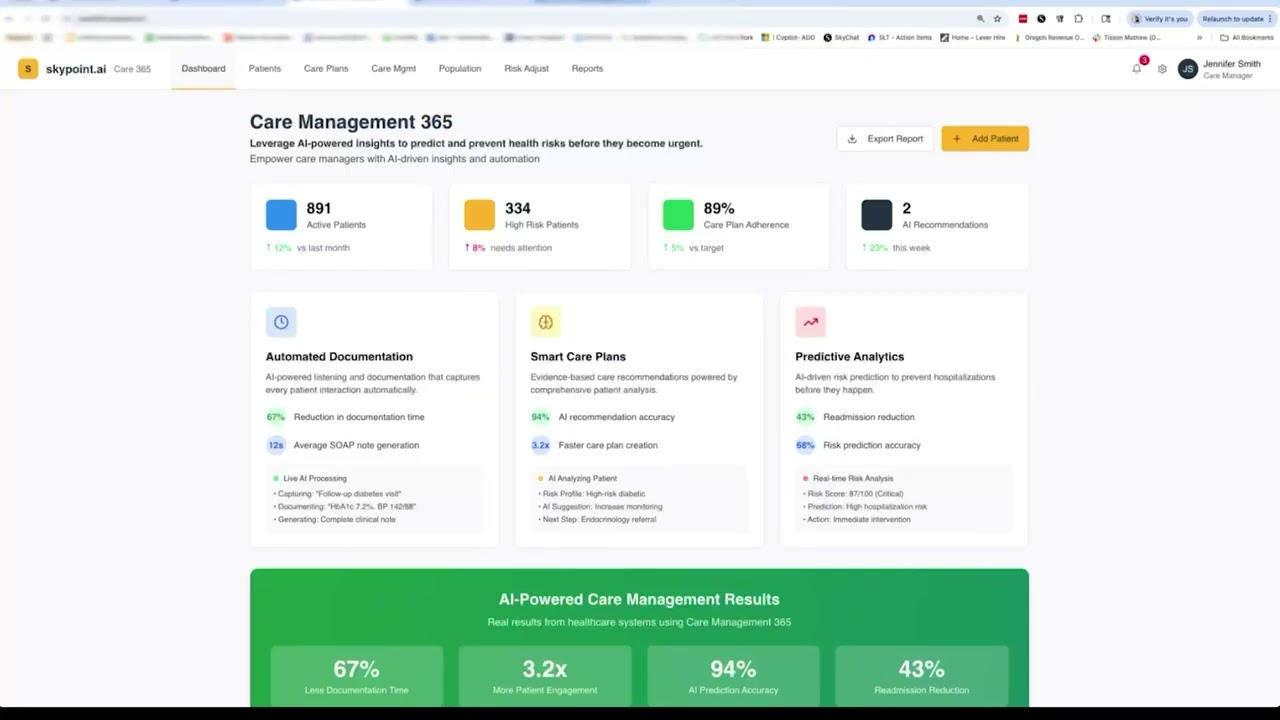
Task: Click the Automated Documentation clock icon
Action: [x=281, y=322]
